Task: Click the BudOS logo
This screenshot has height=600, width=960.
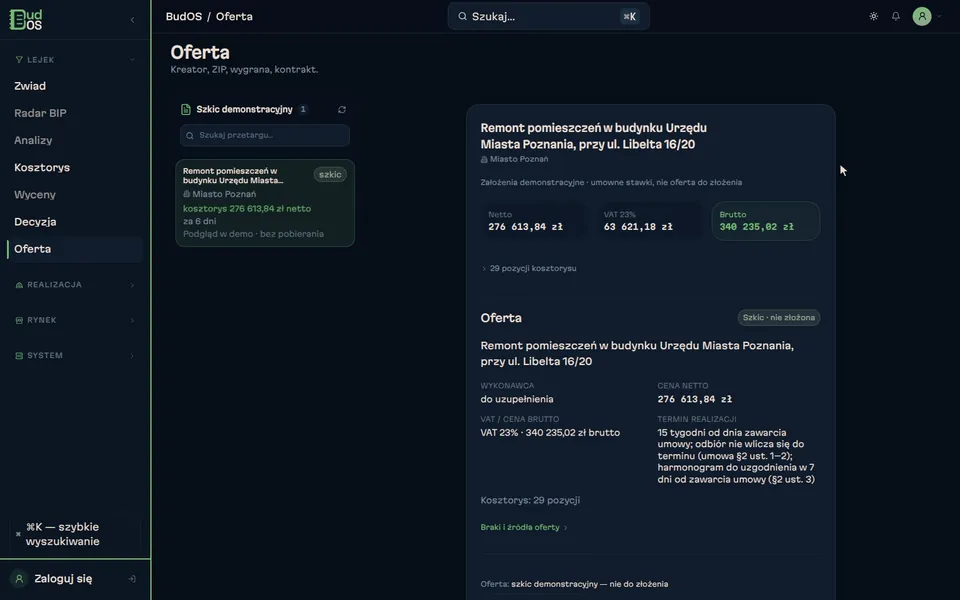Action: 26,20
